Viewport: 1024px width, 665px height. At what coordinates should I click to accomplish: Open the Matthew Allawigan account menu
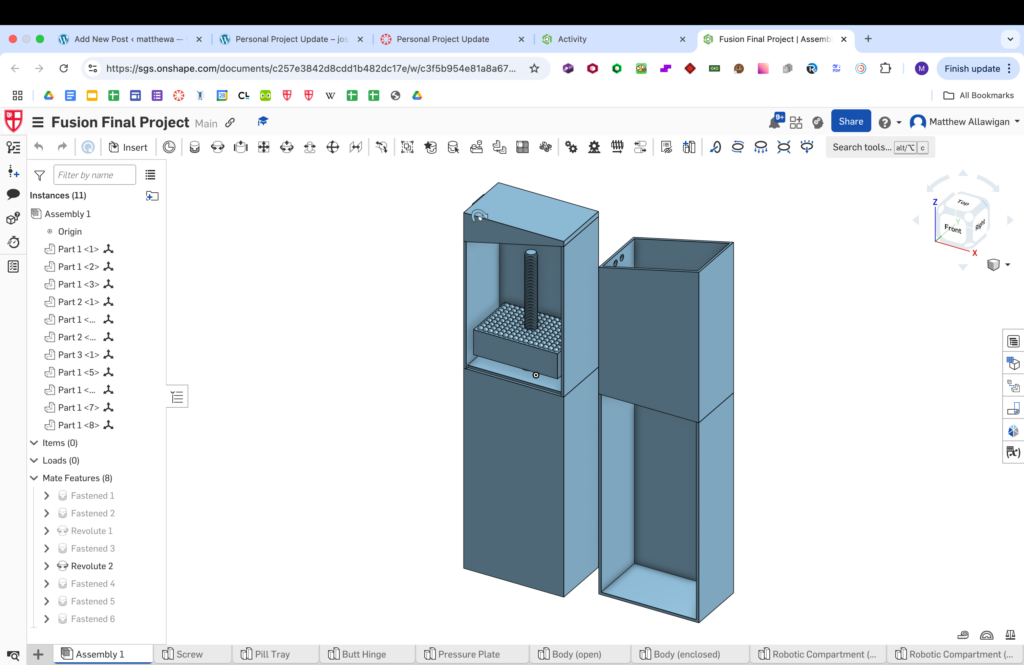(965, 122)
